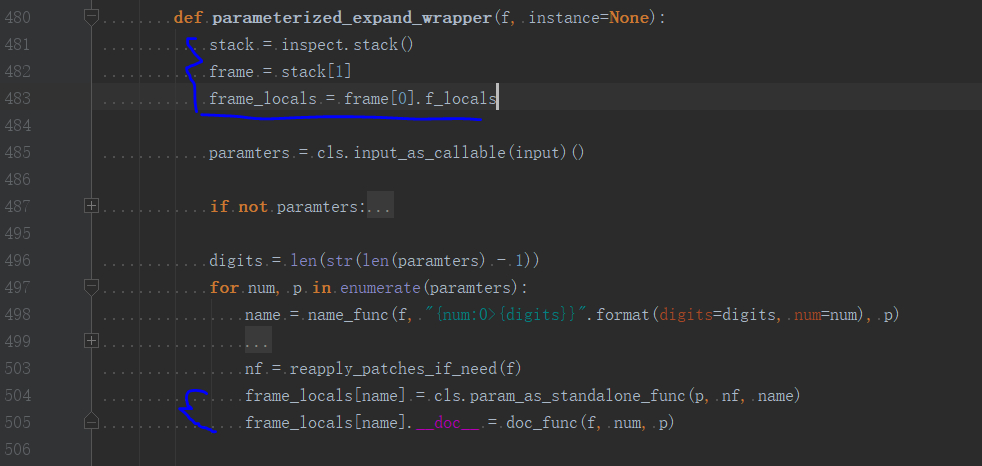The width and height of the screenshot is (982, 466).
Task: Click line number 481 in gutter
Action: [18, 44]
